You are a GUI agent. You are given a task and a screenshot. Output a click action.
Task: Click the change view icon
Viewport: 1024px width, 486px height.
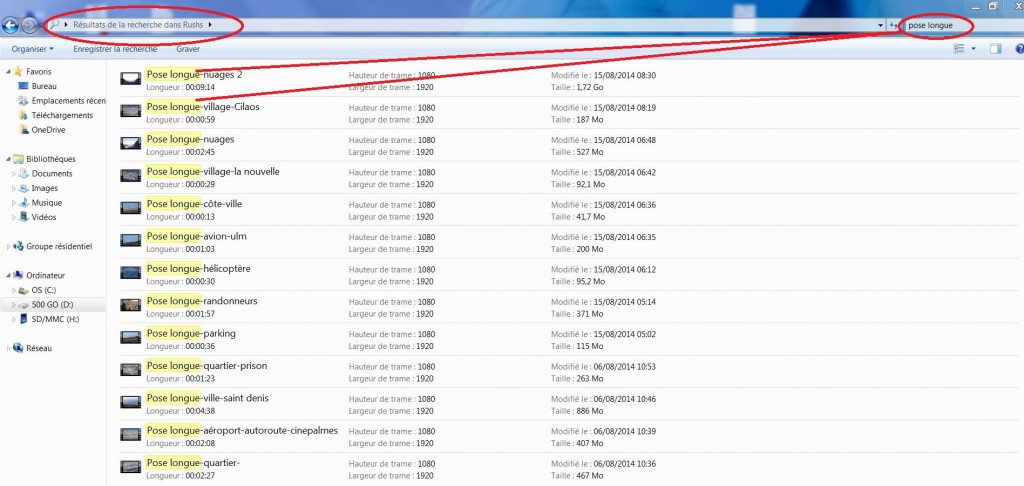pos(959,49)
